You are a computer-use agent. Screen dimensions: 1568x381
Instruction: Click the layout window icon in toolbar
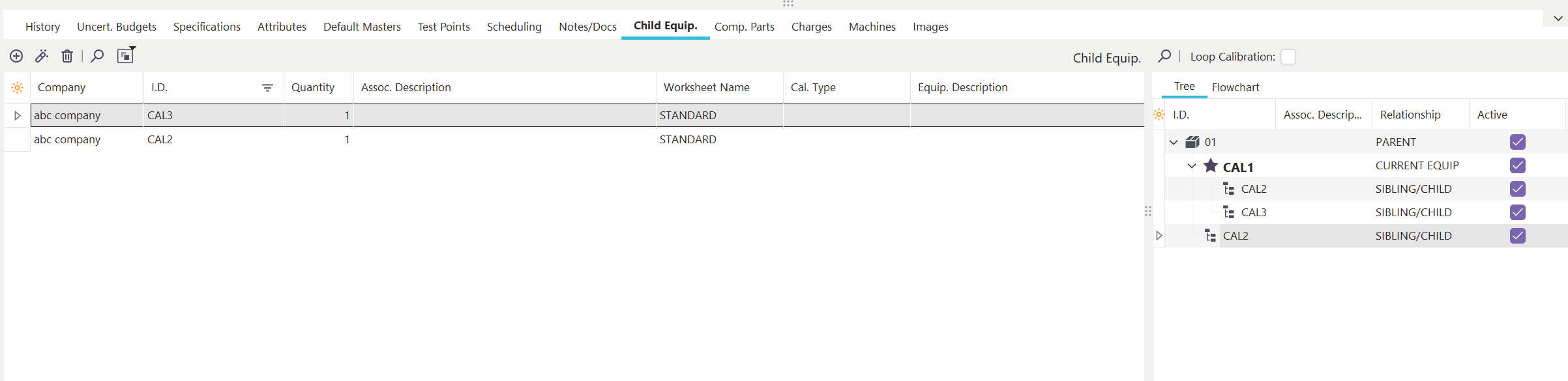tap(125, 56)
